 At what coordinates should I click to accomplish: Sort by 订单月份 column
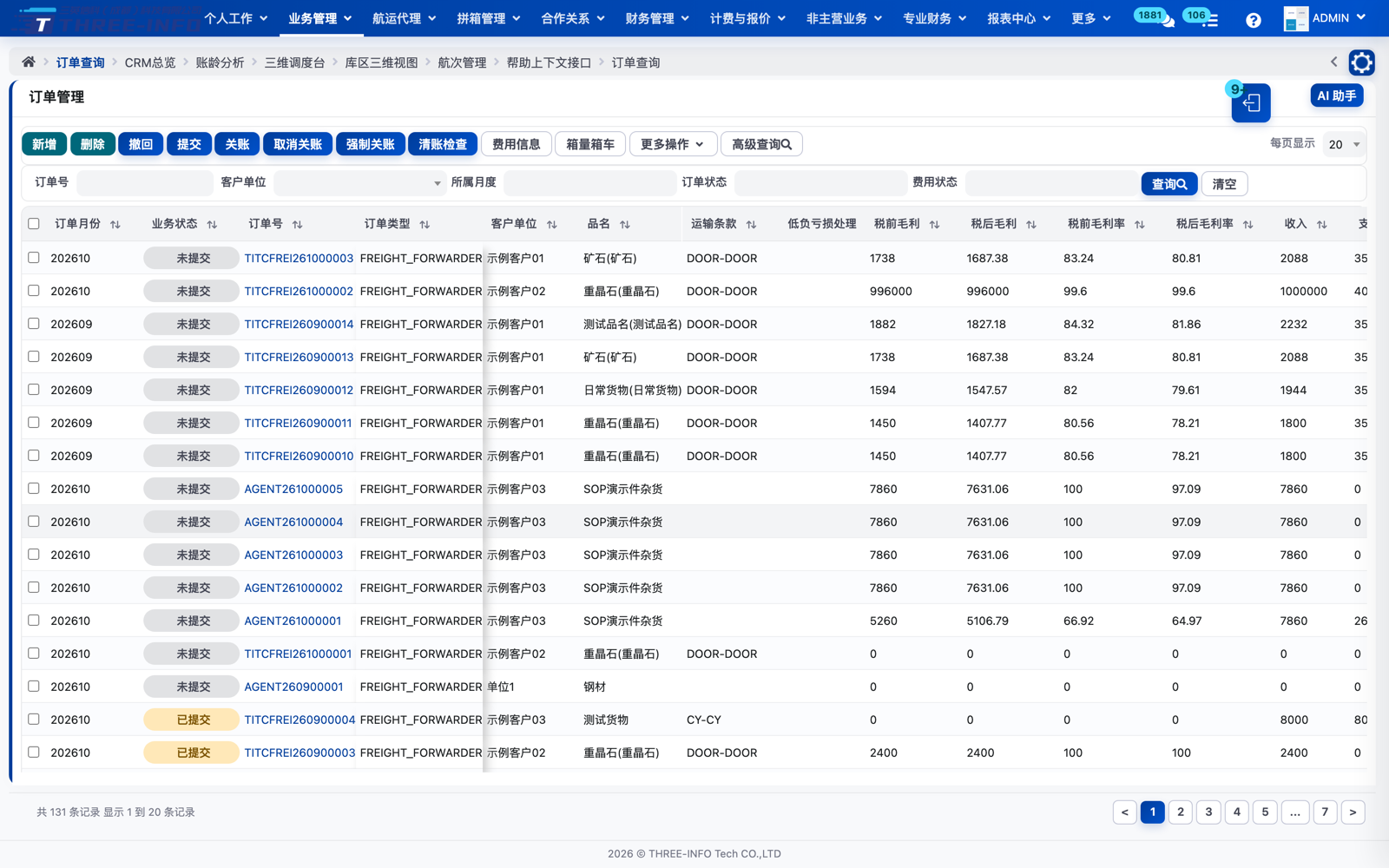pos(115,225)
